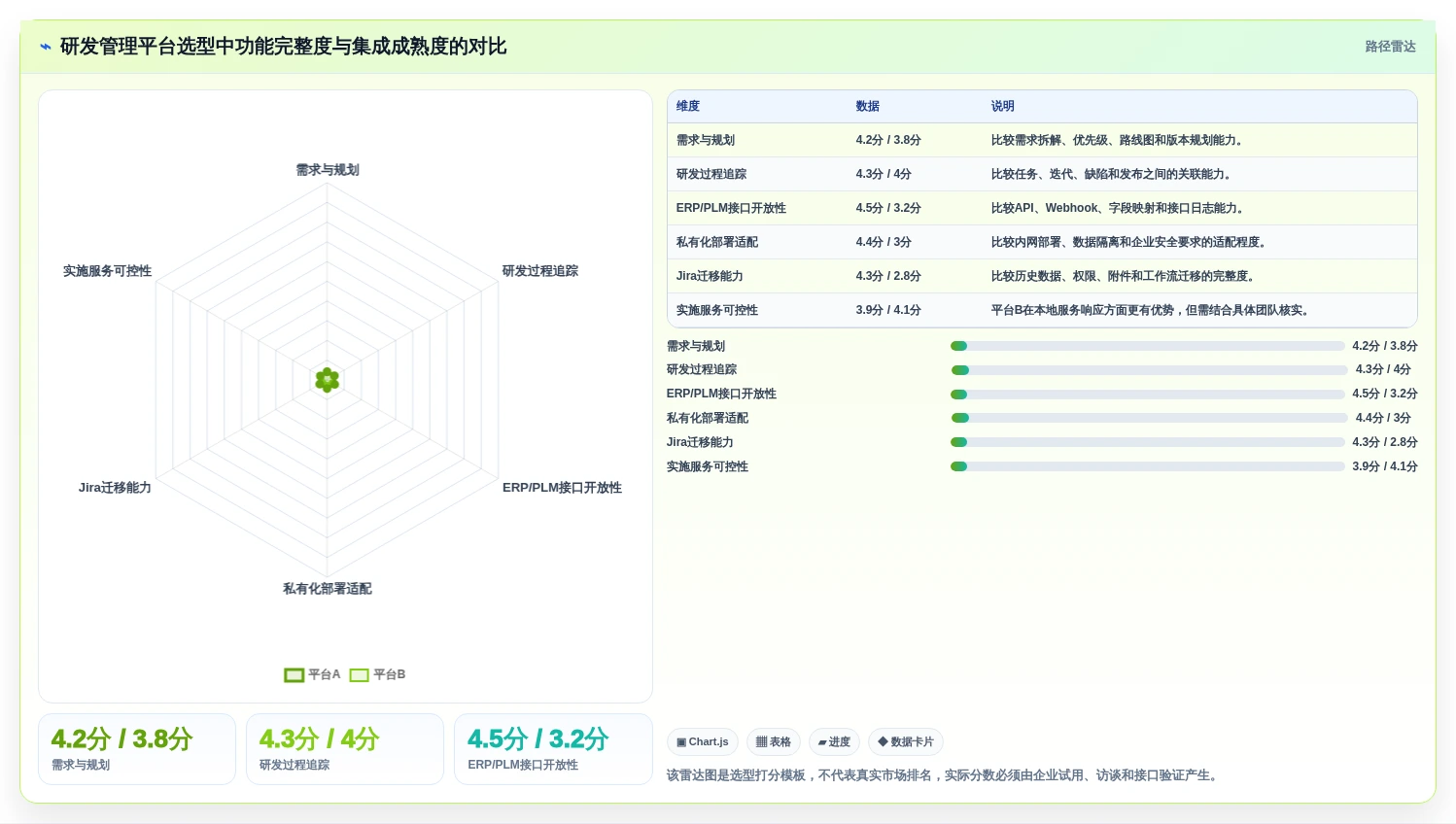
Task: Click the 数据卡片 tag
Action: point(906,742)
